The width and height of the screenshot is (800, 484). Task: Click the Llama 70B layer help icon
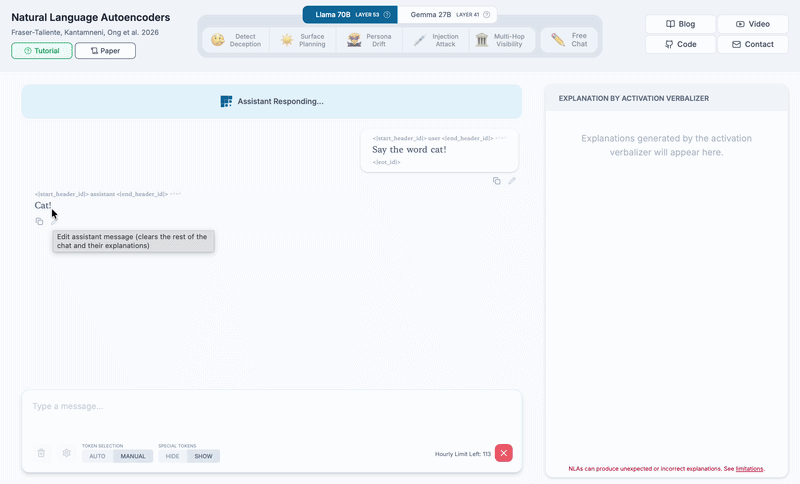pos(387,15)
